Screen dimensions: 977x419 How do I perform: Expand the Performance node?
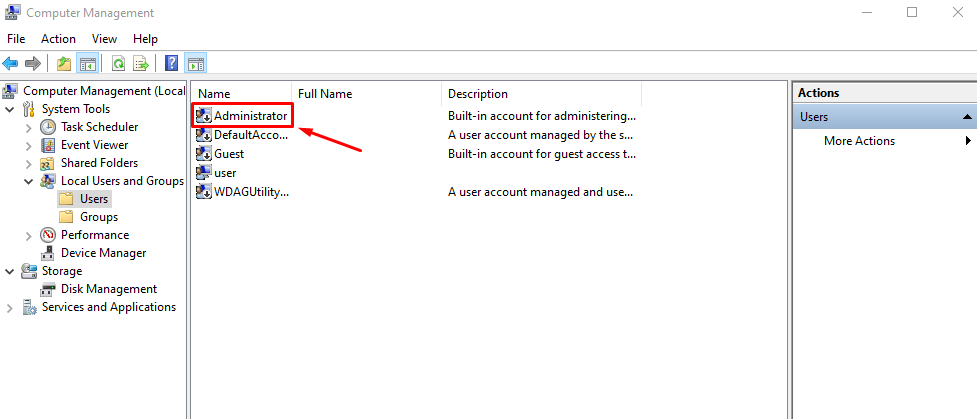click(28, 235)
